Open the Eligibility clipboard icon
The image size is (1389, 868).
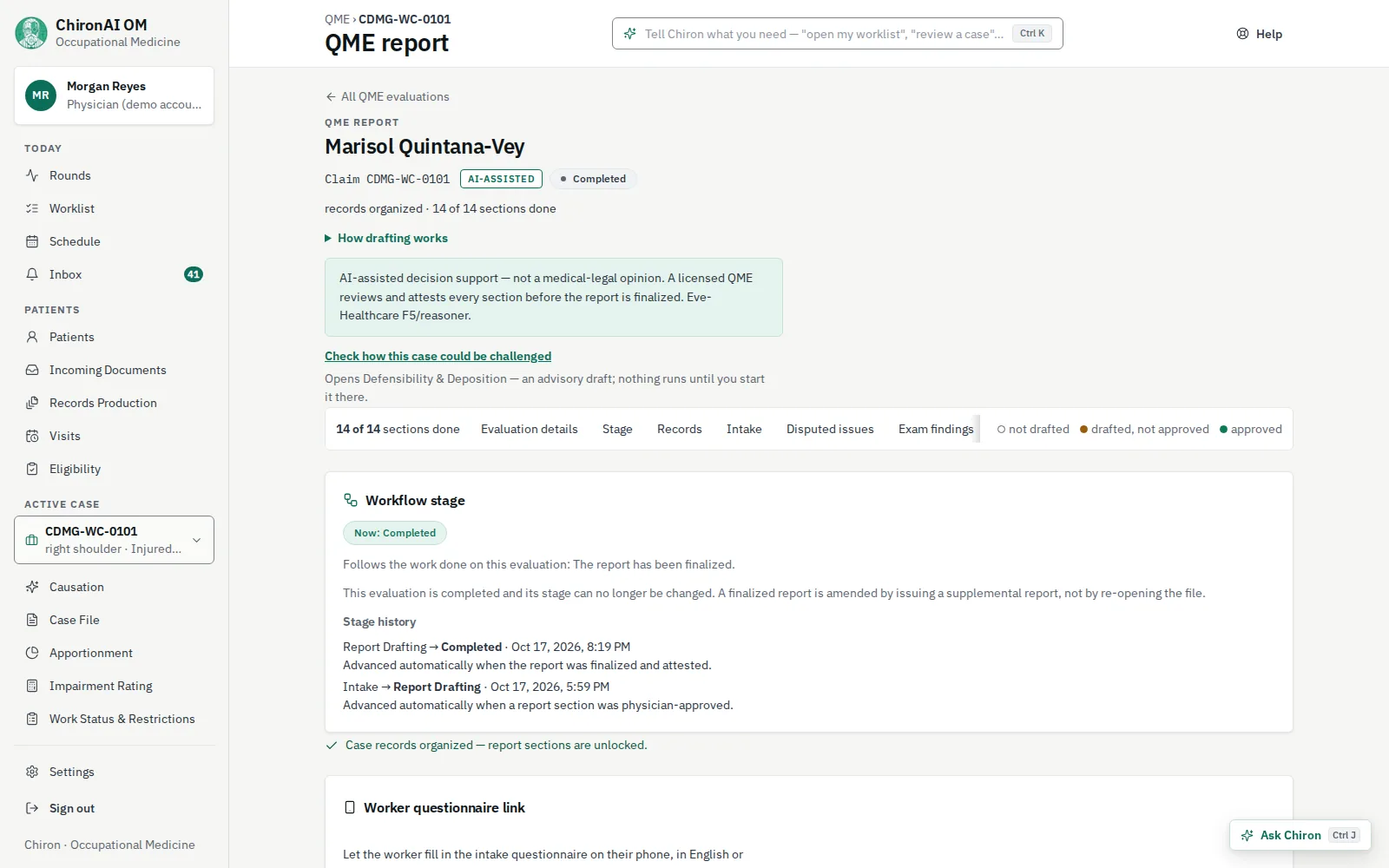click(32, 469)
